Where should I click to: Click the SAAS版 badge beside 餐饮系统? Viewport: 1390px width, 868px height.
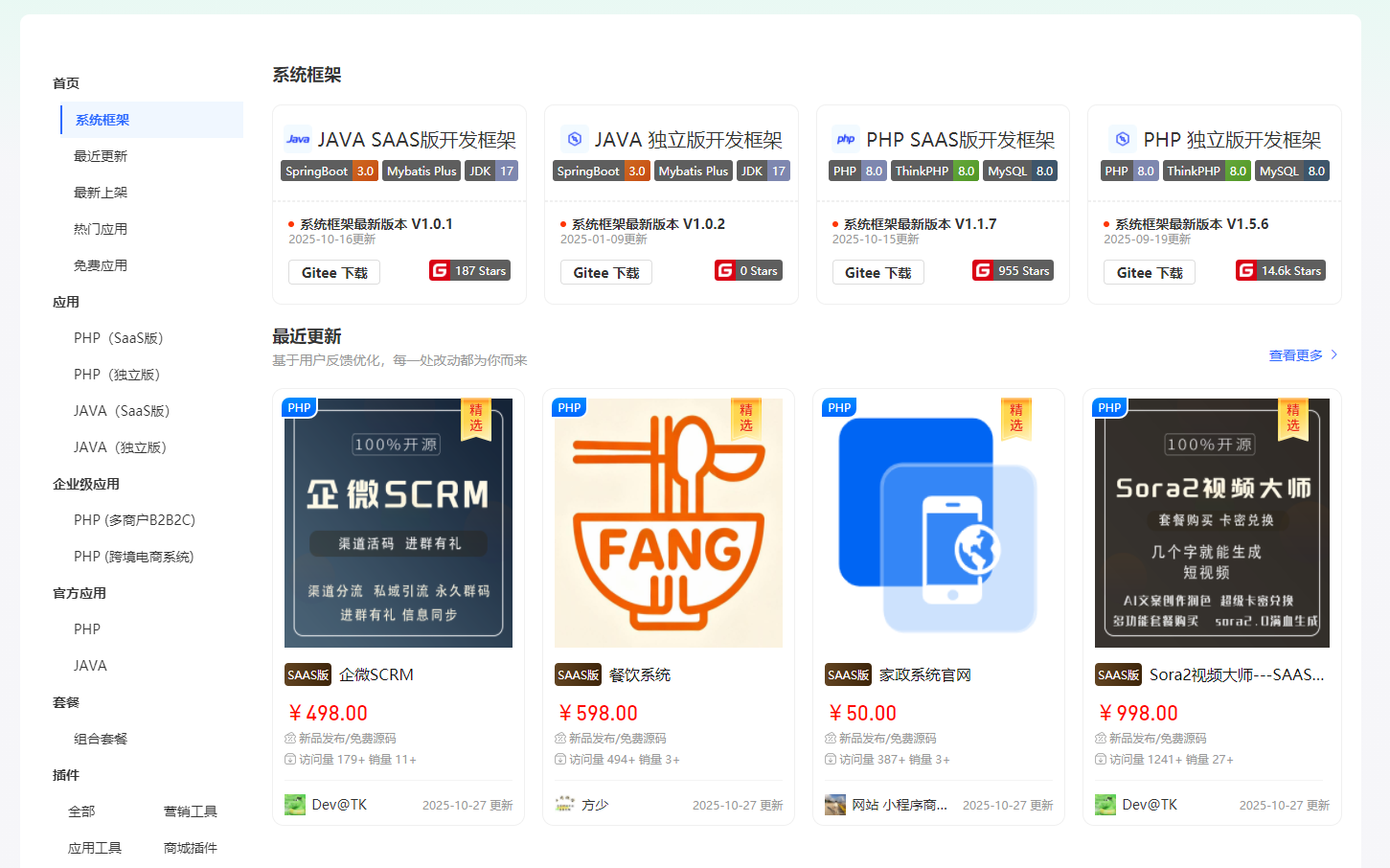578,674
